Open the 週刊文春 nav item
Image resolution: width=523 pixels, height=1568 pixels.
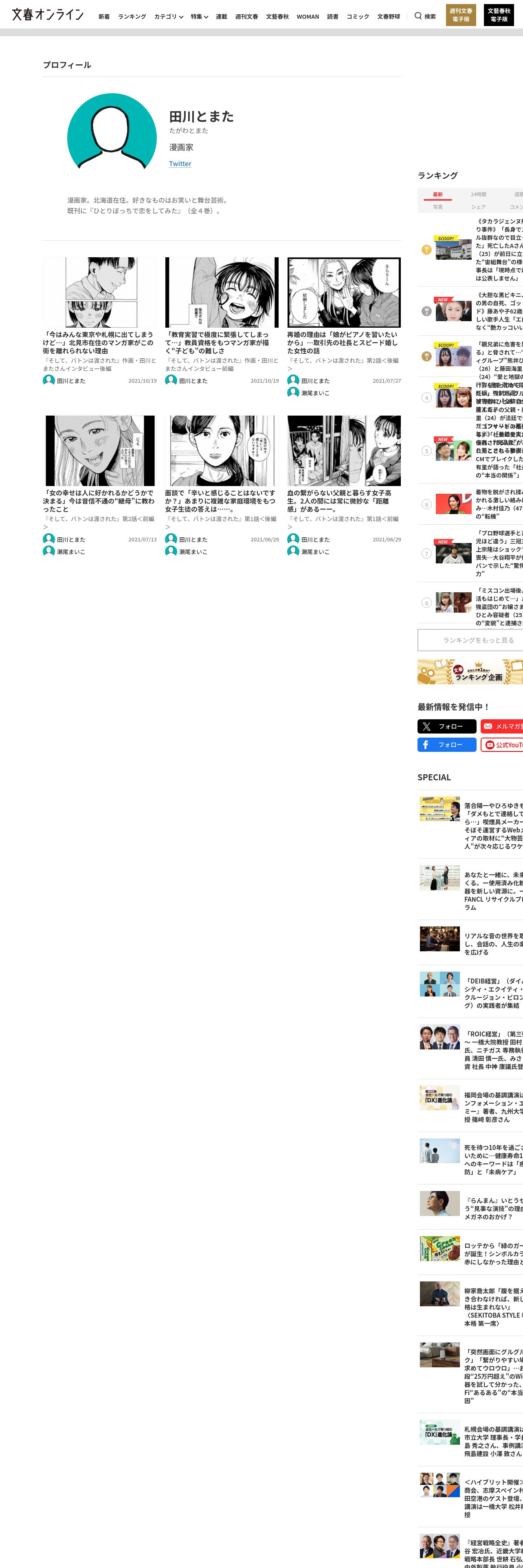pos(246,16)
